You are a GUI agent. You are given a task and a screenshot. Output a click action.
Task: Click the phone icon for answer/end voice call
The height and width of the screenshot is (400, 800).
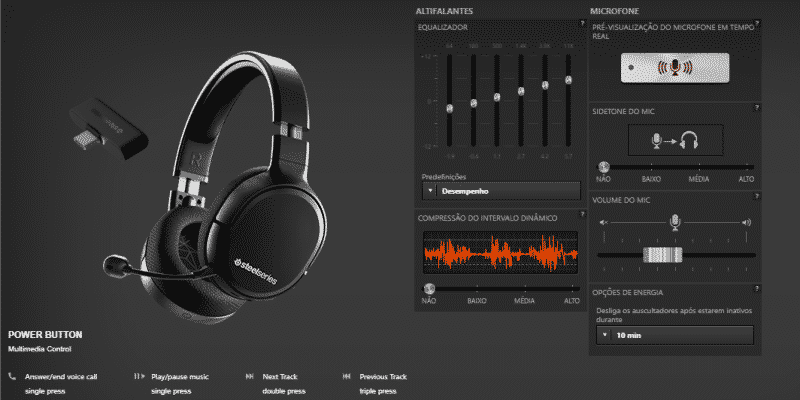(x=12, y=377)
